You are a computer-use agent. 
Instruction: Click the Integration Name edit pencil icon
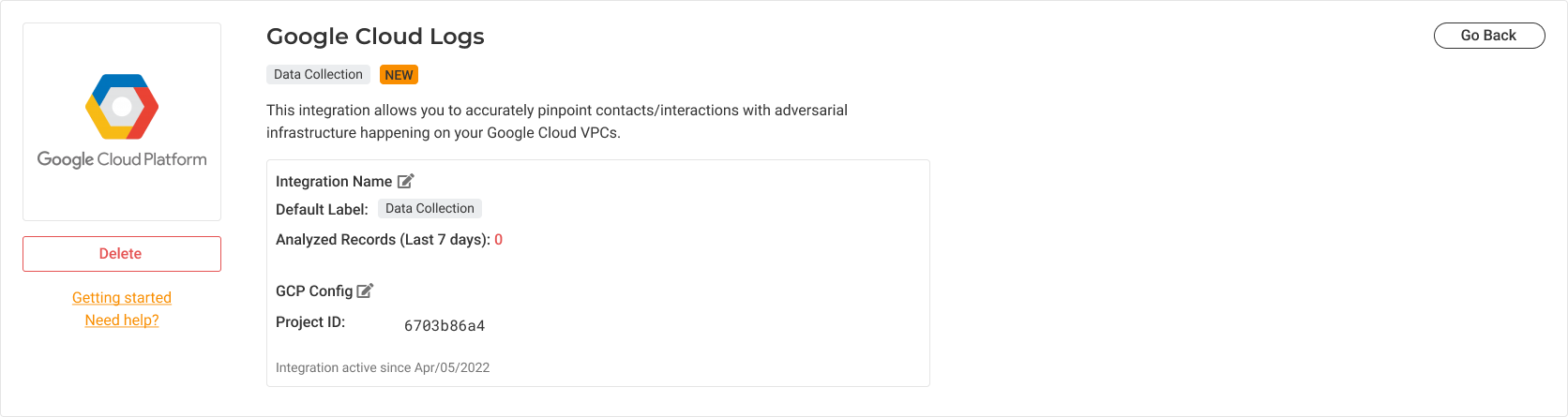pos(406,181)
